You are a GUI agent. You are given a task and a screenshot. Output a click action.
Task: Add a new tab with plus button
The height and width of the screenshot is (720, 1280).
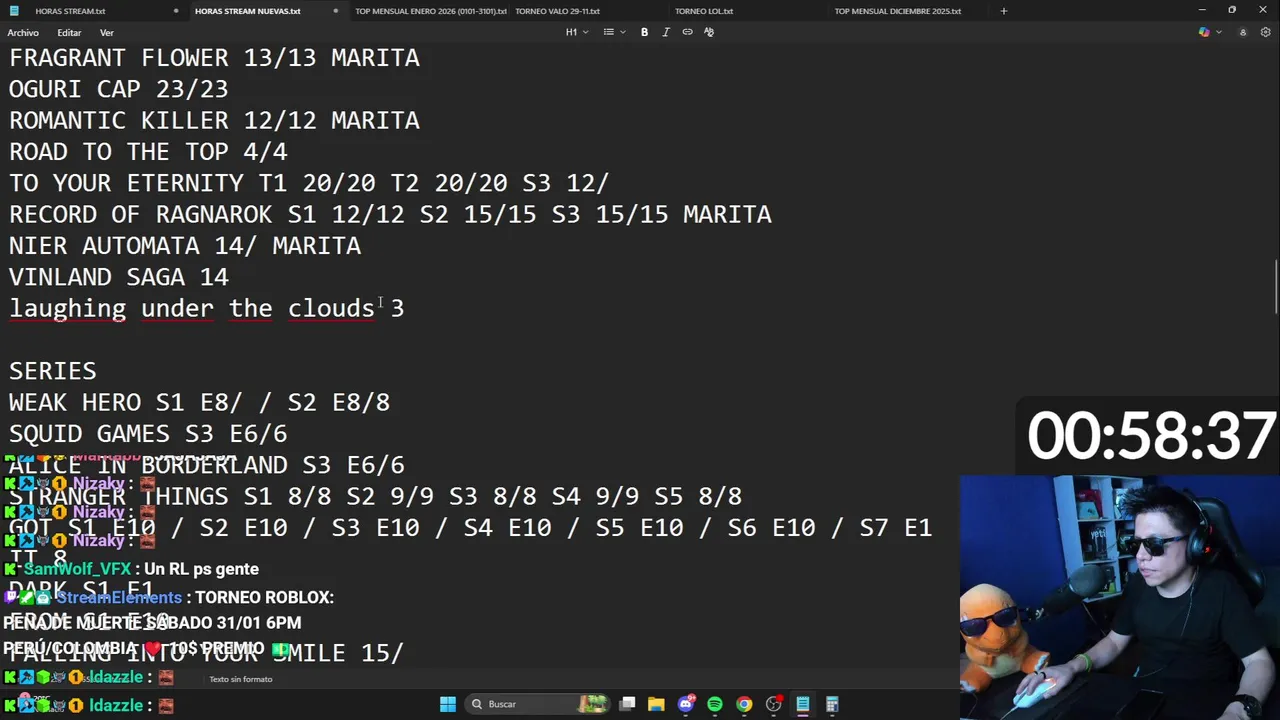1004,11
